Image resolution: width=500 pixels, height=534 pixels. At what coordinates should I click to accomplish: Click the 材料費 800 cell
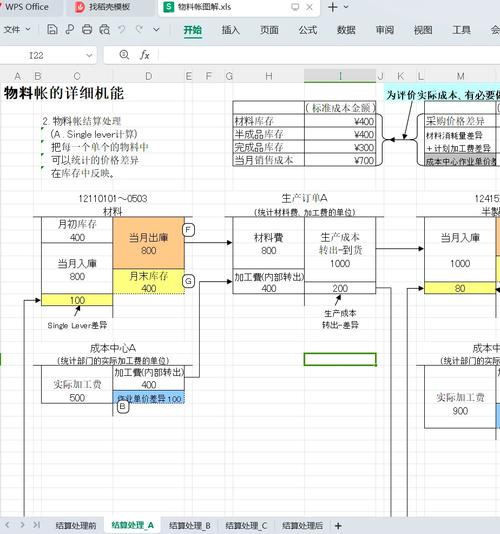[x=268, y=243]
